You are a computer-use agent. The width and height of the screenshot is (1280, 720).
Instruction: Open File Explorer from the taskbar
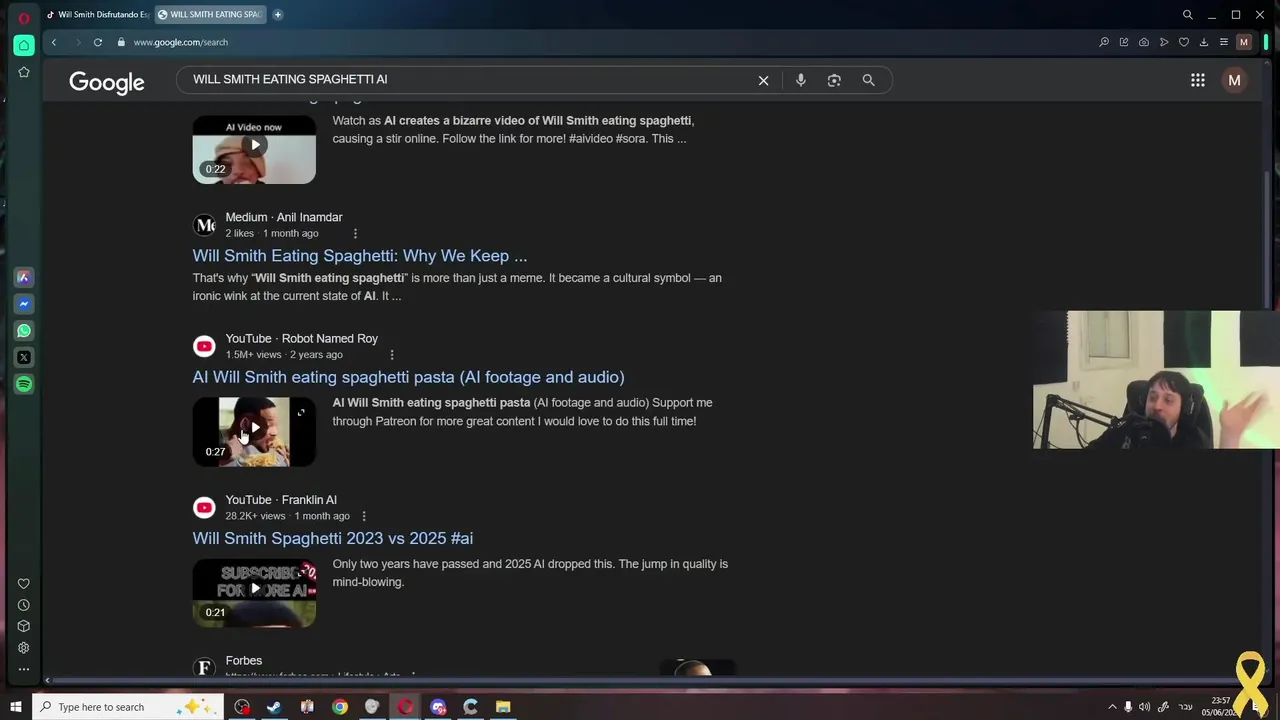pos(503,707)
